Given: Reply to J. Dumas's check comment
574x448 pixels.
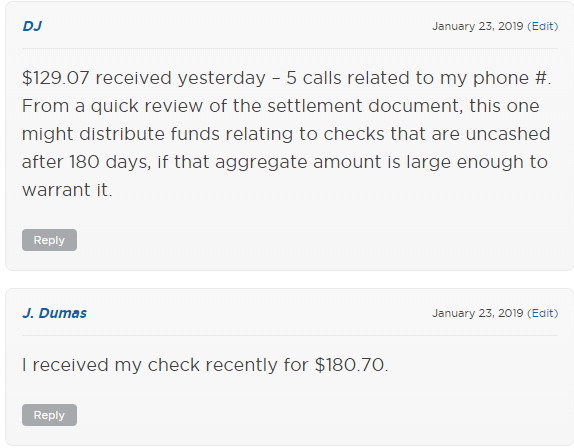Looking at the screenshot, I should [x=49, y=415].
